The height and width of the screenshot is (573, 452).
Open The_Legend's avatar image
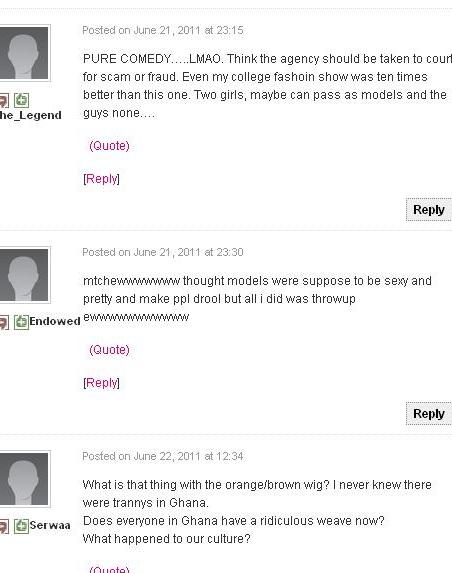pyautogui.click(x=24, y=53)
